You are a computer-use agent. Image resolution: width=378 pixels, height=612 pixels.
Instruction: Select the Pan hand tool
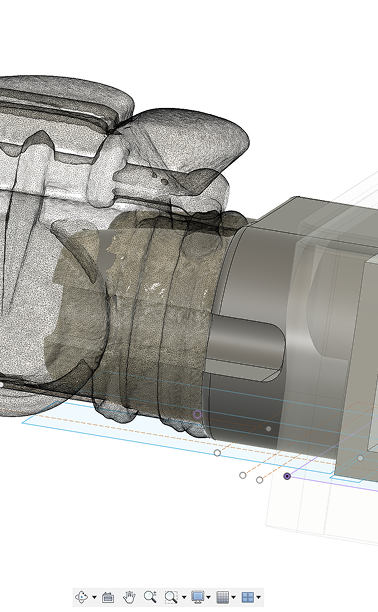coord(129,597)
